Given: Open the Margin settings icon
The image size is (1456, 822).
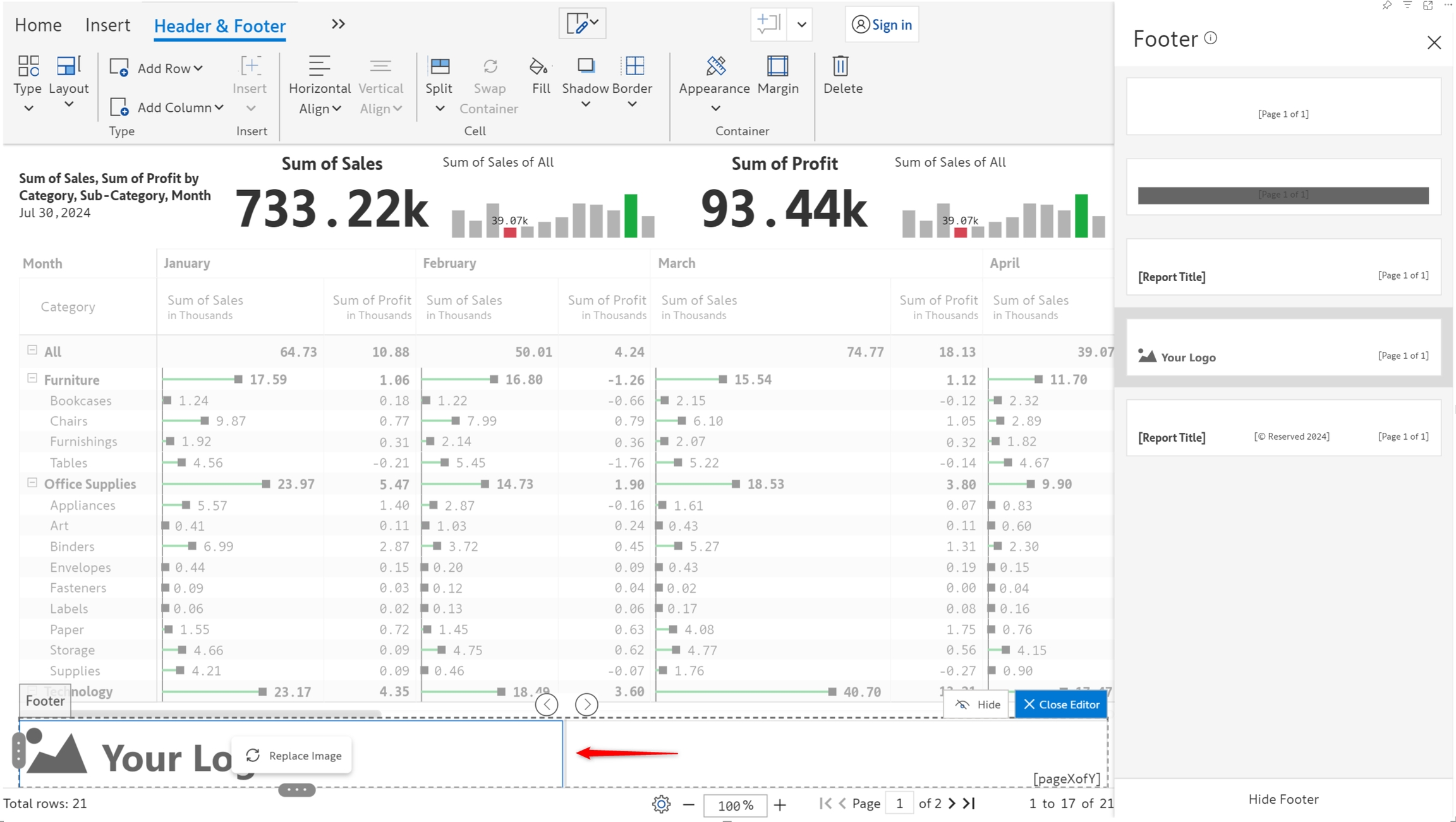Looking at the screenshot, I should [777, 66].
